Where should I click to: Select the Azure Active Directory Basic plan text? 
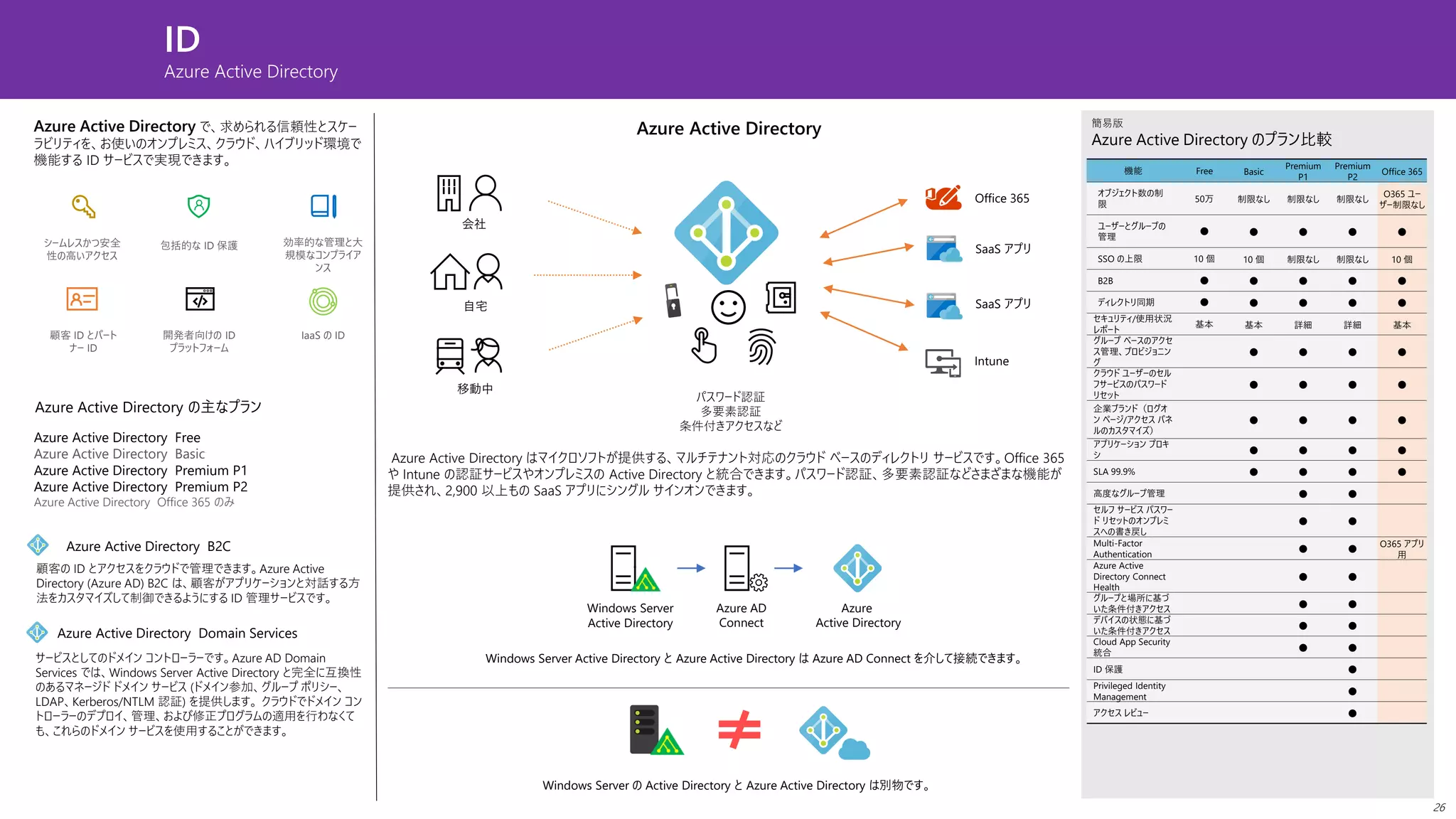(x=119, y=454)
